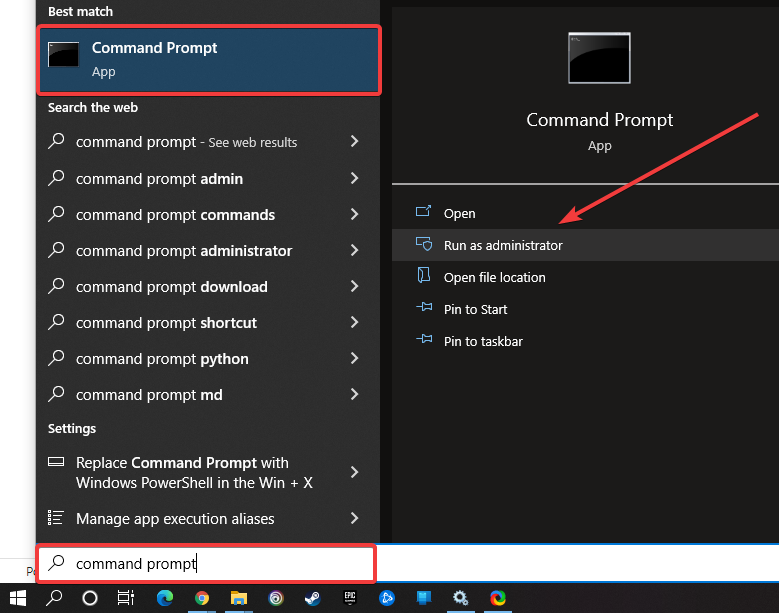
Task: Open Cortana circle icon on taskbar
Action: pyautogui.click(x=90, y=598)
